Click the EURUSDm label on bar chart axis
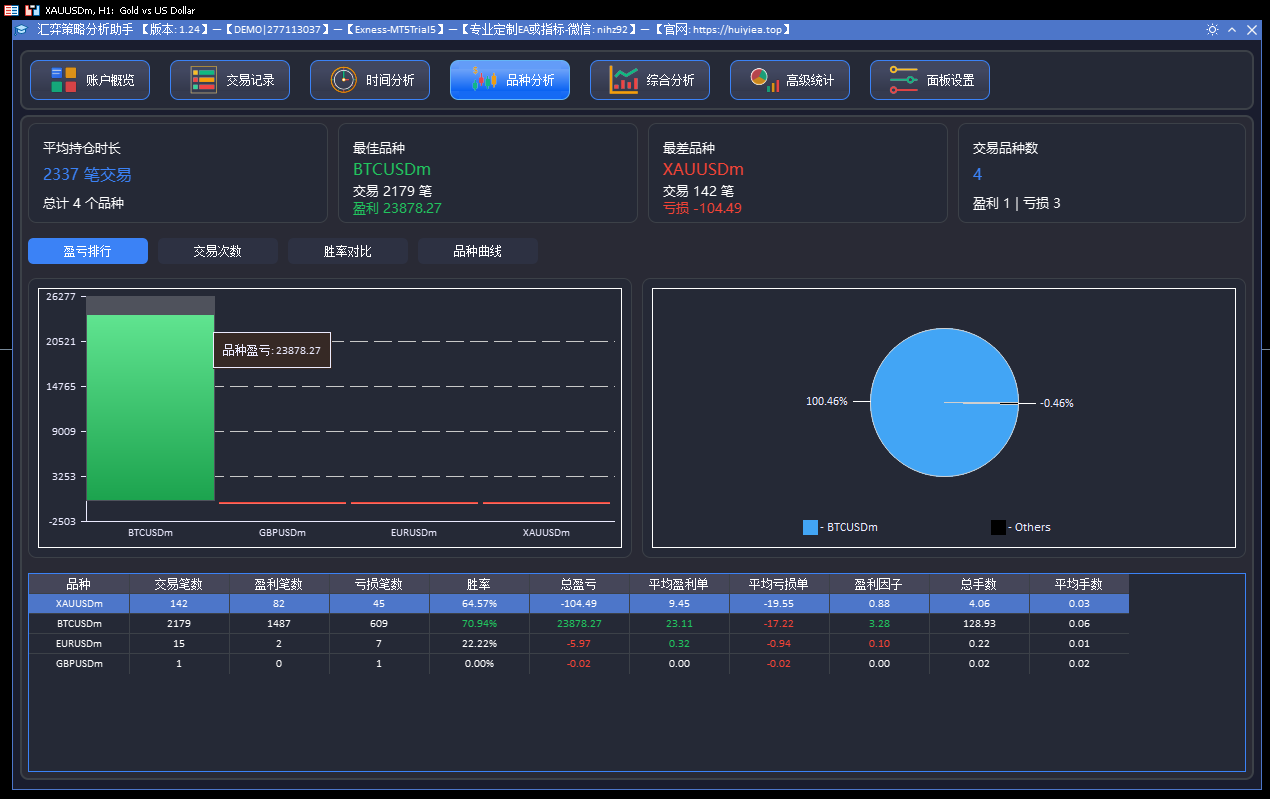The width and height of the screenshot is (1270, 799). (414, 533)
